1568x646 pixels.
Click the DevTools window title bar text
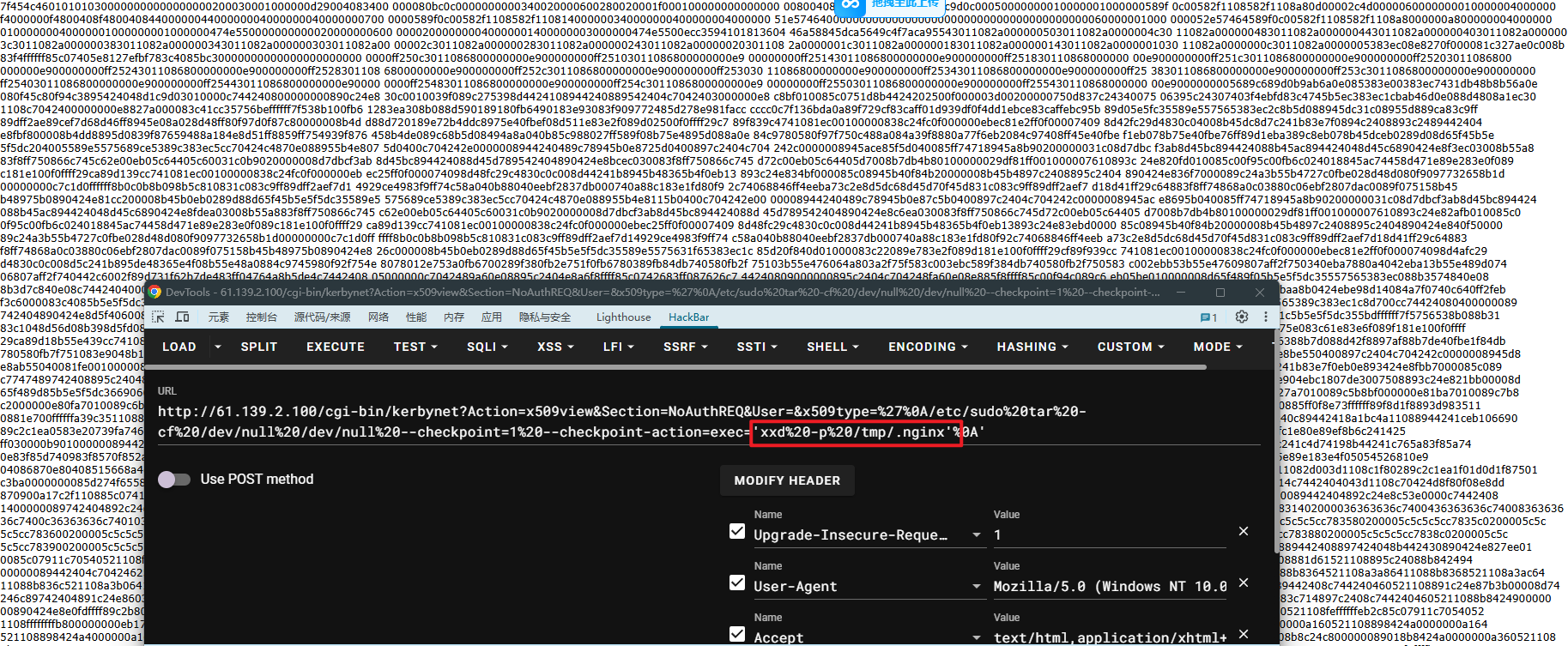coord(663,293)
